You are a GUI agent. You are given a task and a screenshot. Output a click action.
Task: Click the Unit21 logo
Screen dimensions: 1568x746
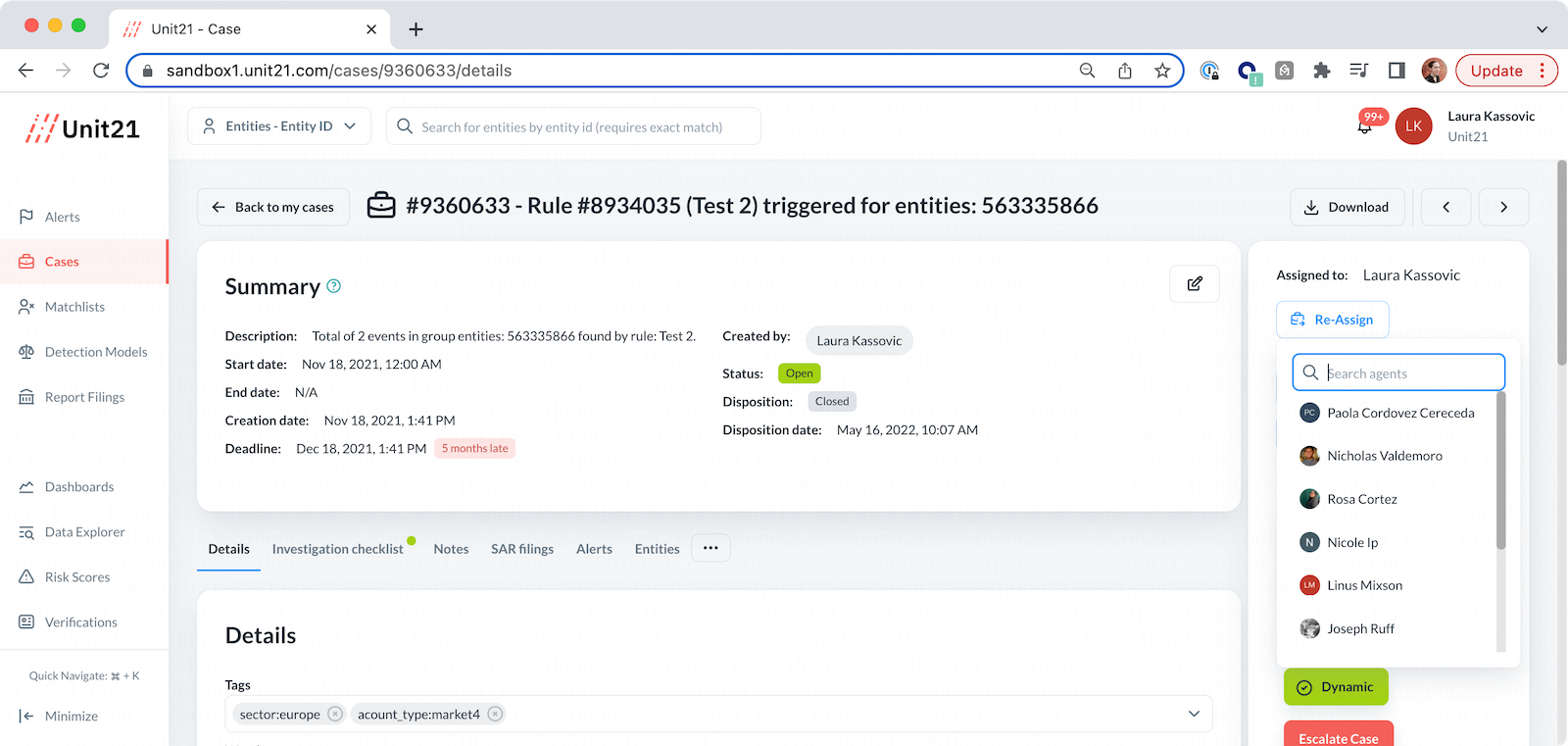pos(82,128)
